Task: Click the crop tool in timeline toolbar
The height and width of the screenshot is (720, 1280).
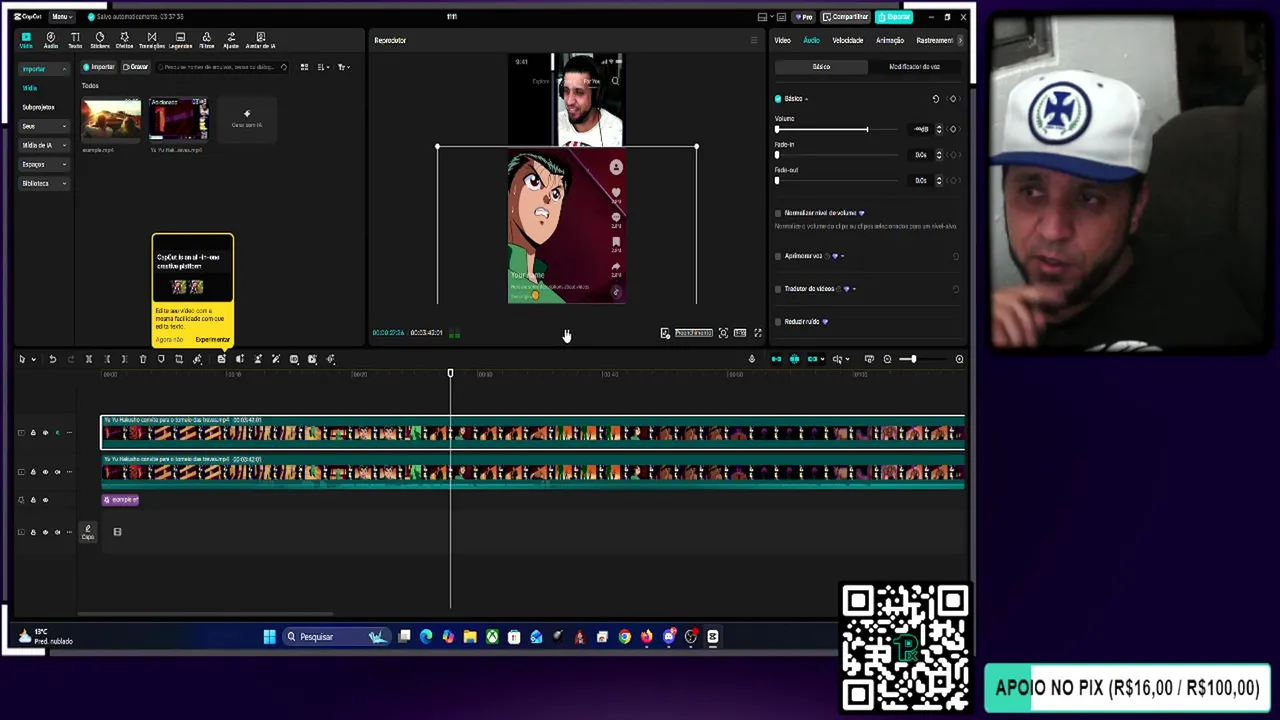Action: [178, 359]
